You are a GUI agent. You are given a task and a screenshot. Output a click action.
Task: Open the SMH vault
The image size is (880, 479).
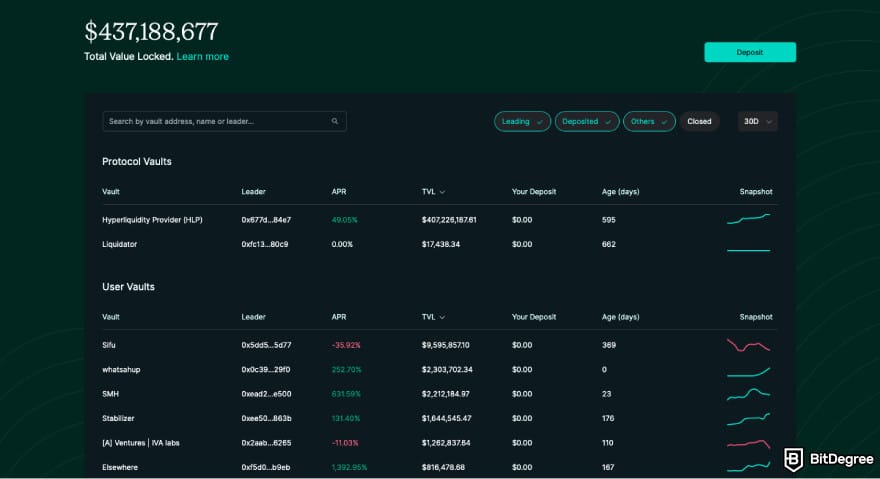pos(111,394)
